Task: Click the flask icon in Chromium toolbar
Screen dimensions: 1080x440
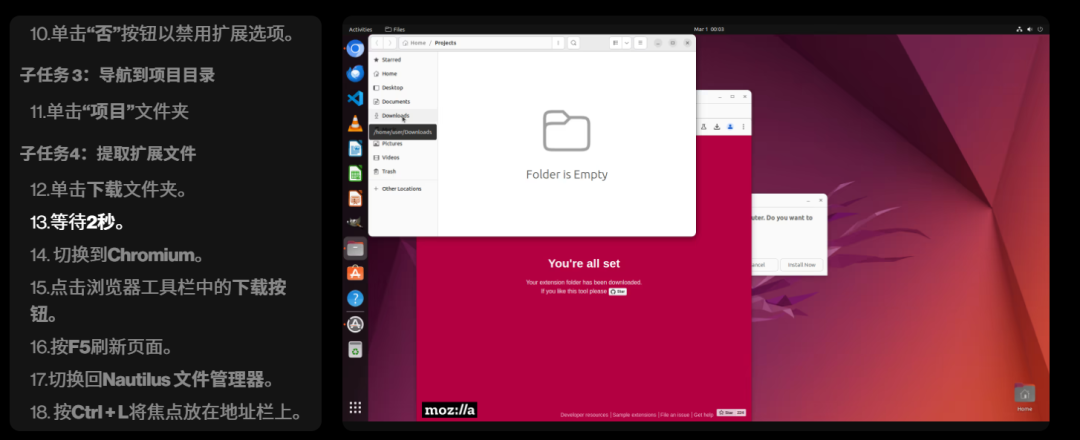Action: pyautogui.click(x=703, y=127)
